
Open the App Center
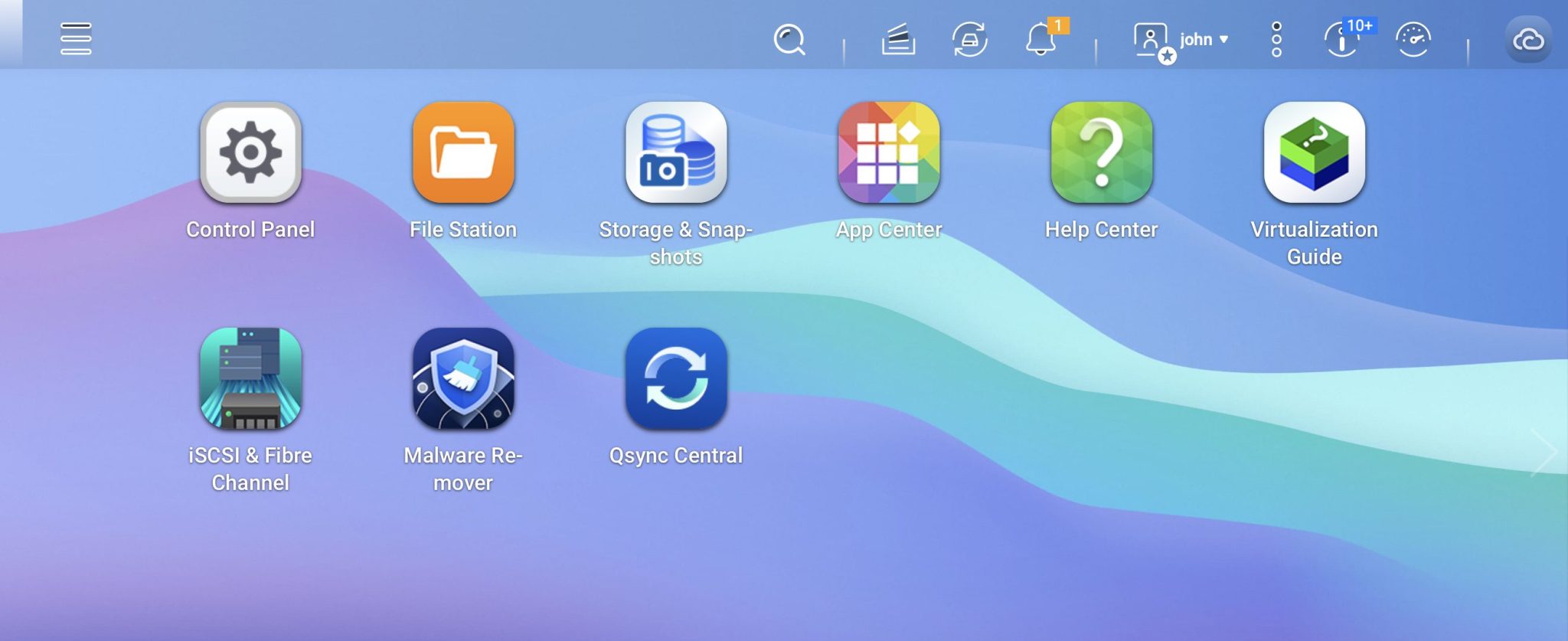[888, 152]
